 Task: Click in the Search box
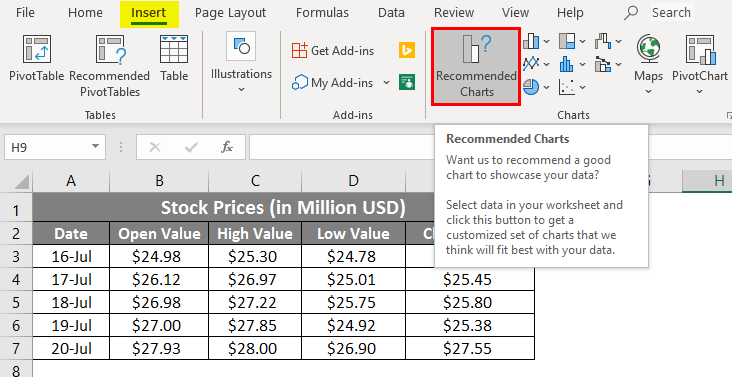(671, 13)
